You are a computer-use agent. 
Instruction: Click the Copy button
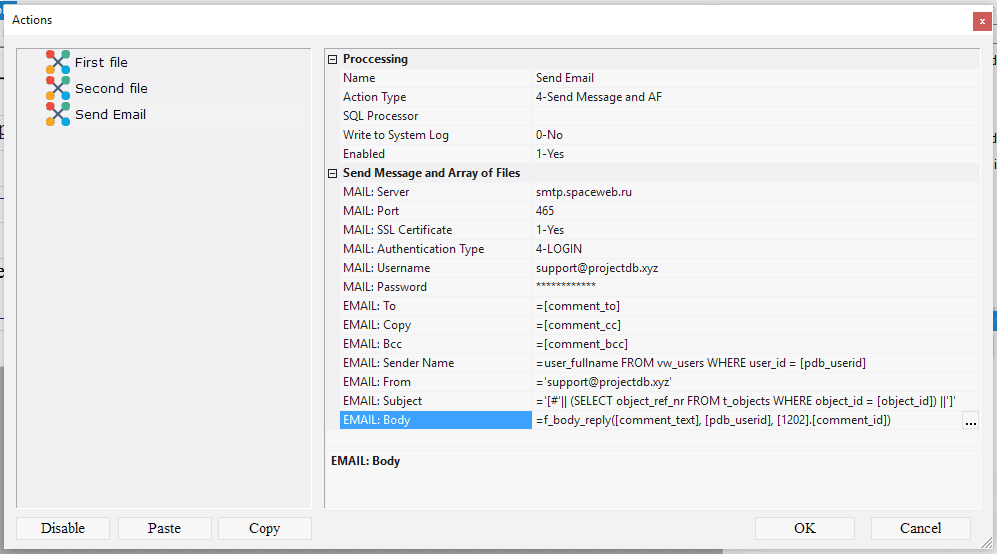(x=264, y=528)
